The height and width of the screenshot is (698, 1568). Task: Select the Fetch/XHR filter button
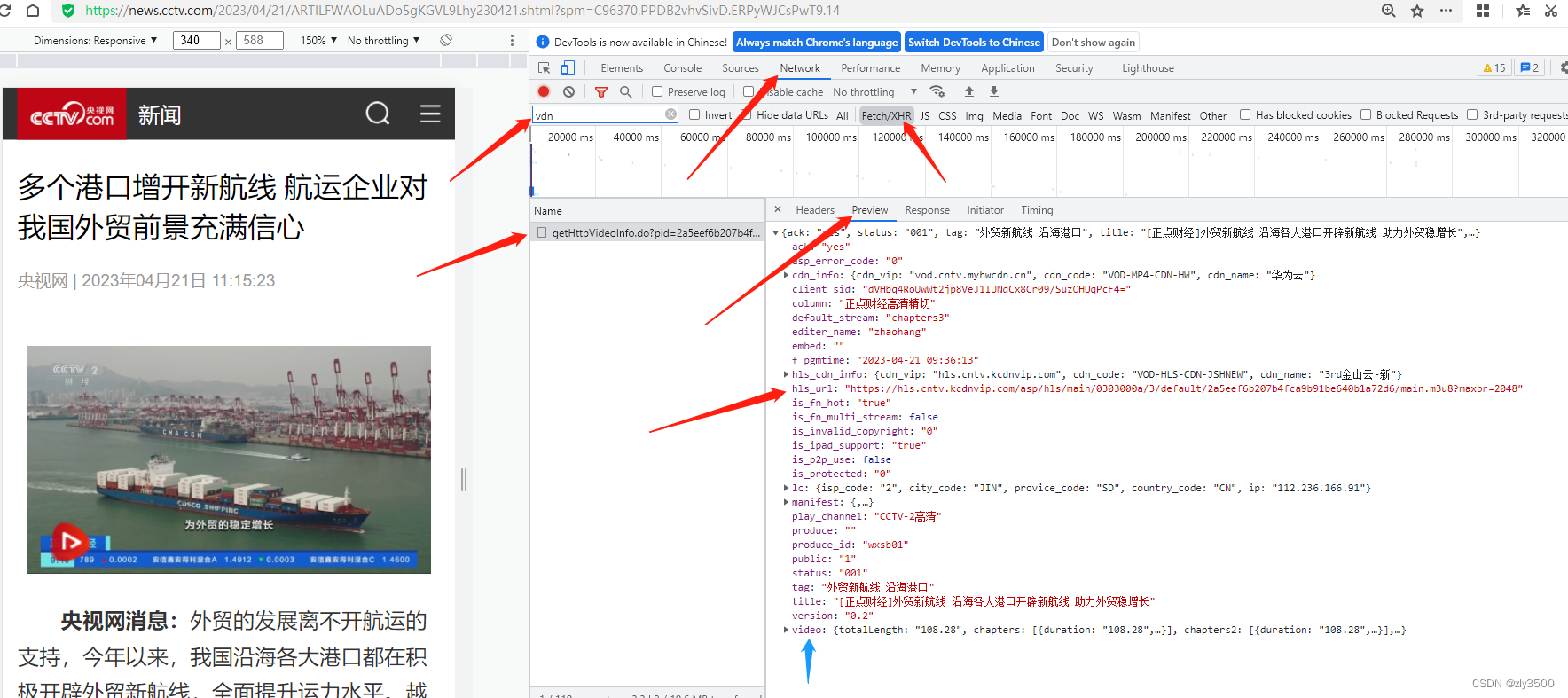886,115
